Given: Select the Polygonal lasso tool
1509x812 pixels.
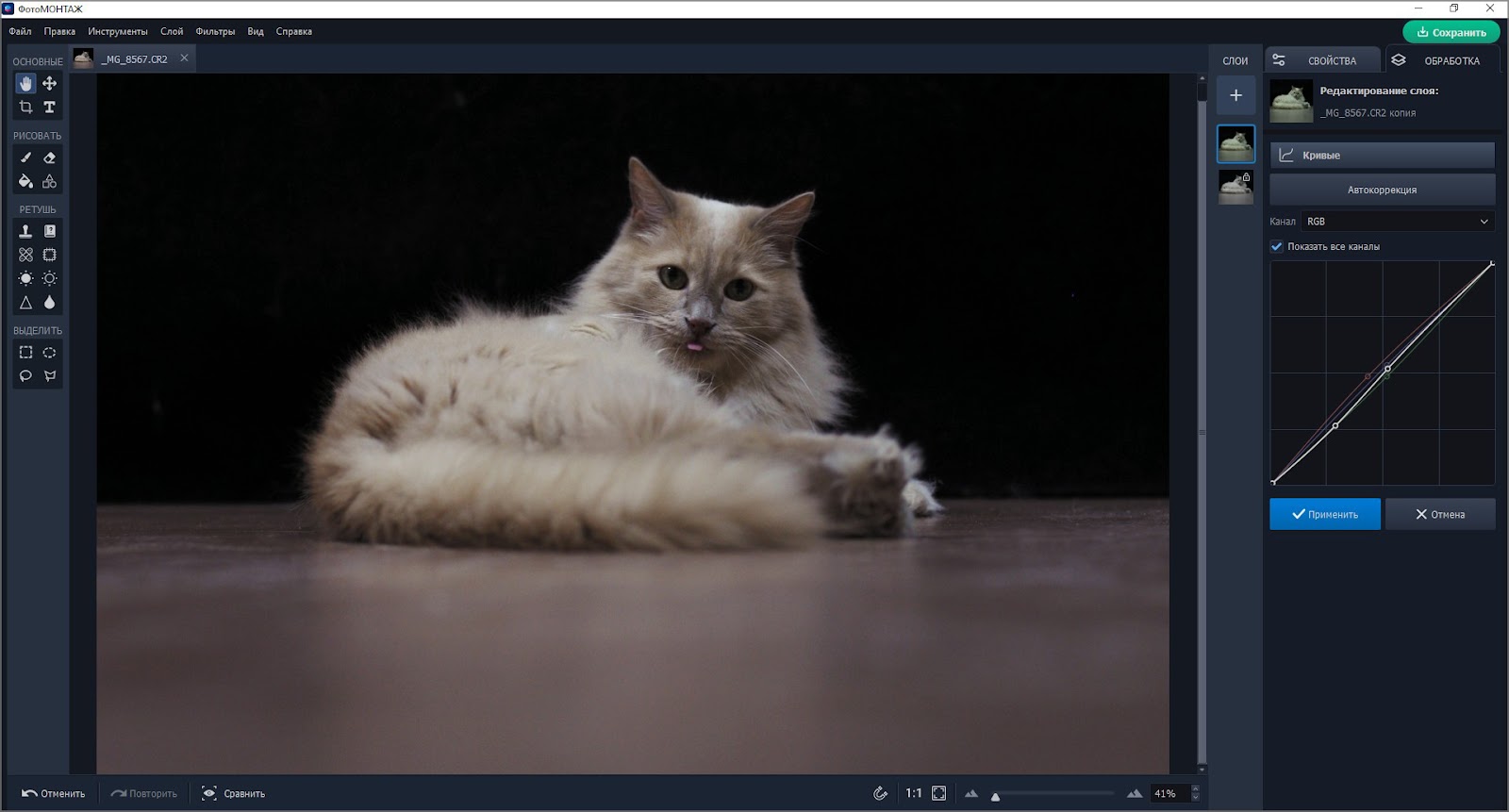Looking at the screenshot, I should (50, 376).
